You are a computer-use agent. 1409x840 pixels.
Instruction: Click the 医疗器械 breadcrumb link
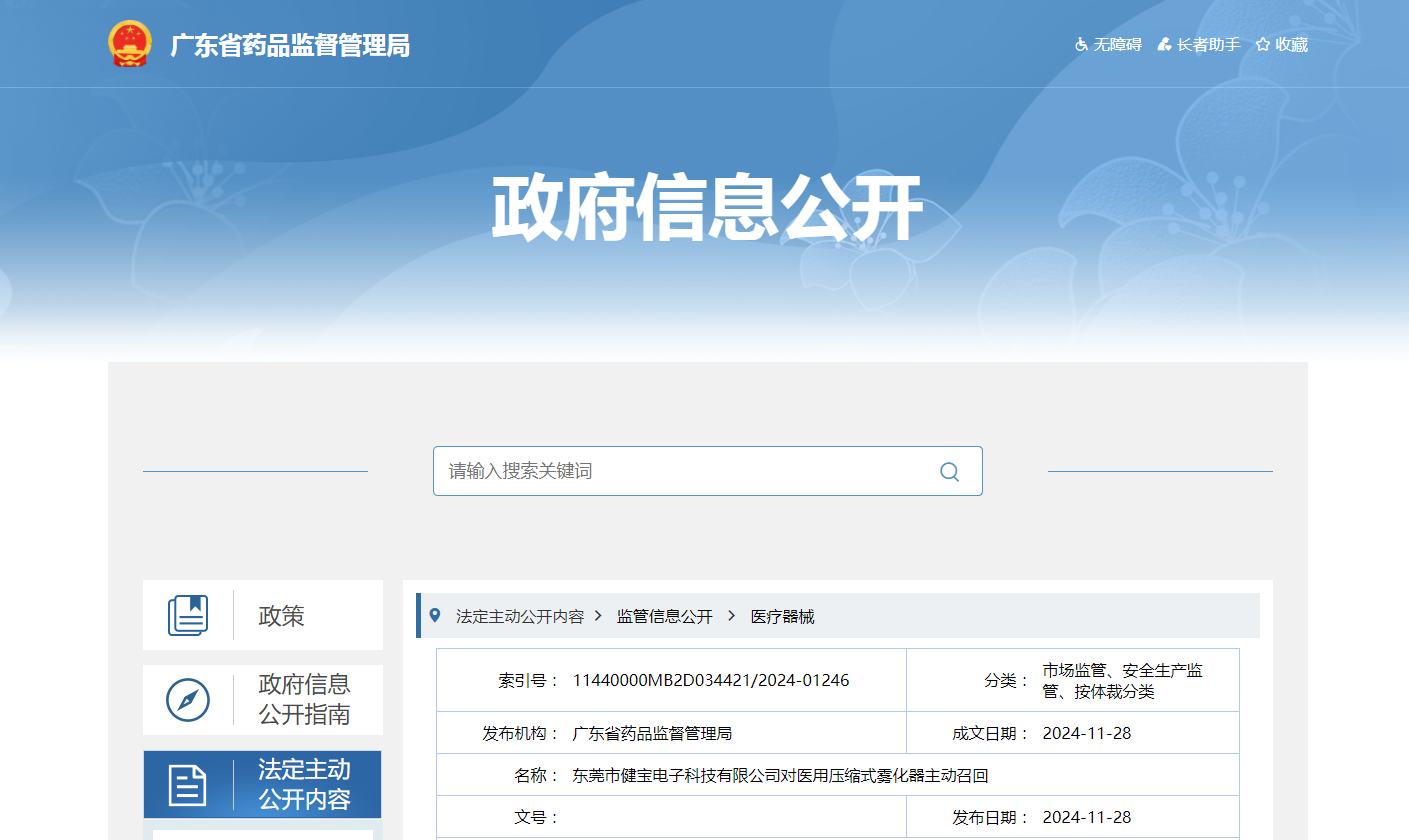point(783,617)
